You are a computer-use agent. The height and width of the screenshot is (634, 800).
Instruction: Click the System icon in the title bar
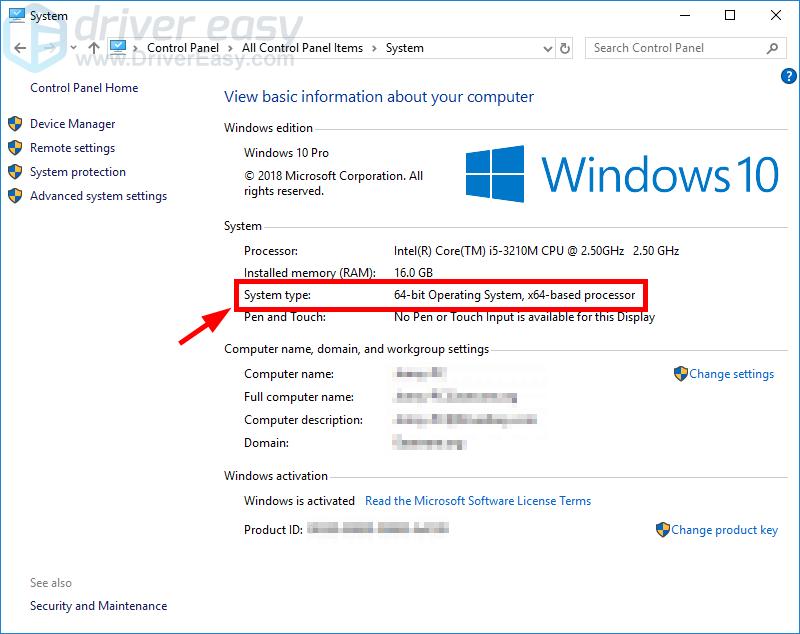pos(16,15)
